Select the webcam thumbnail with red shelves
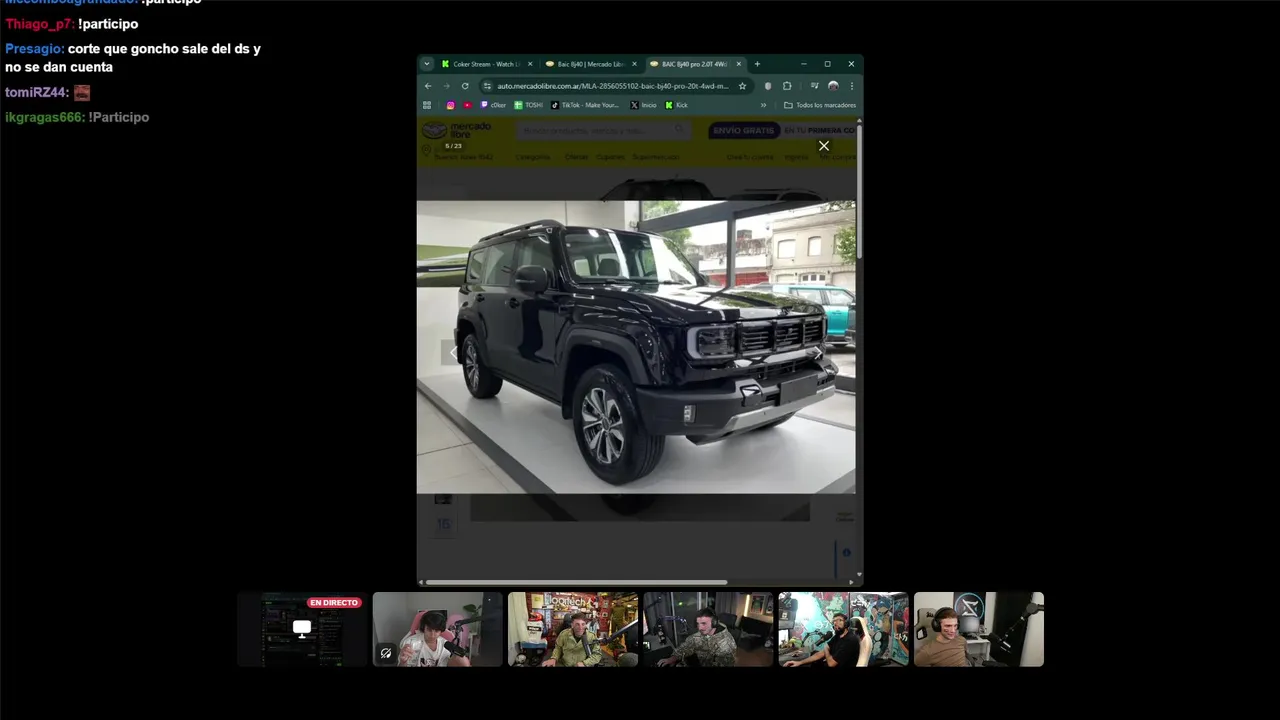 573,629
